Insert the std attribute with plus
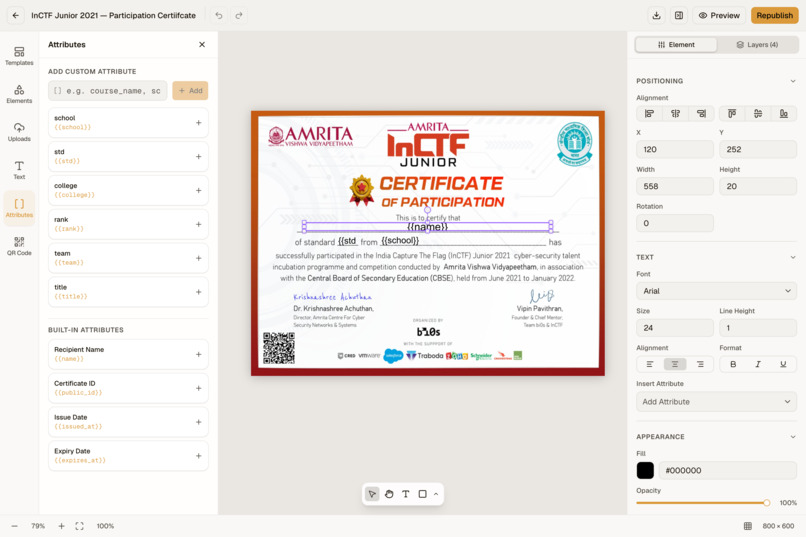Screen dimensions: 806x537 coord(198,157)
